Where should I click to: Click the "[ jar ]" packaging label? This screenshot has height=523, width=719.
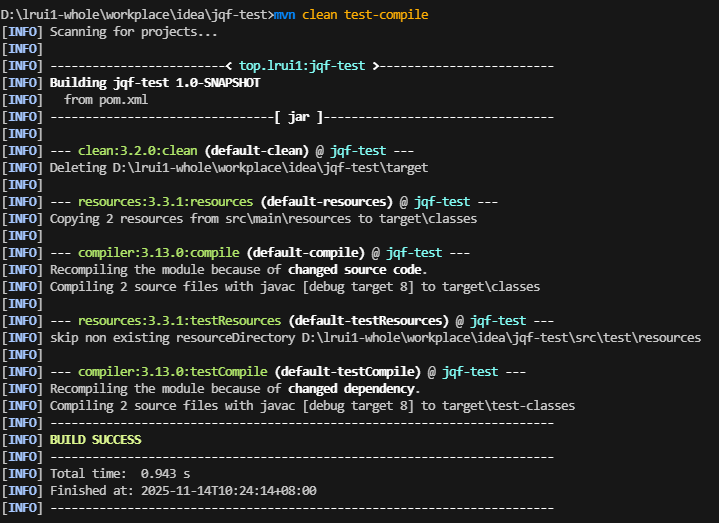click(298, 117)
